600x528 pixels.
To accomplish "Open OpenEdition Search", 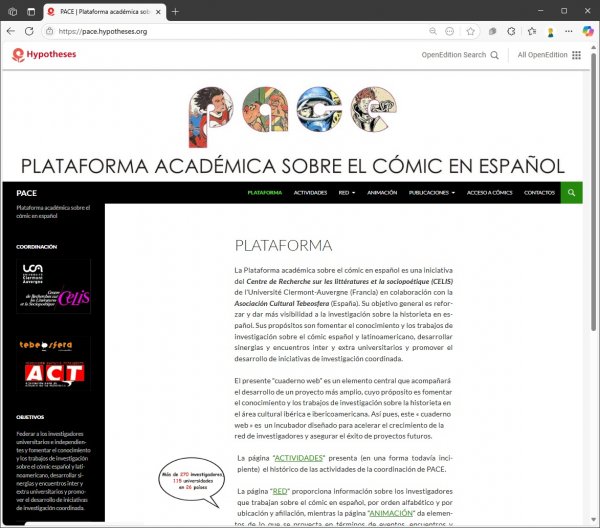I will pos(460,55).
